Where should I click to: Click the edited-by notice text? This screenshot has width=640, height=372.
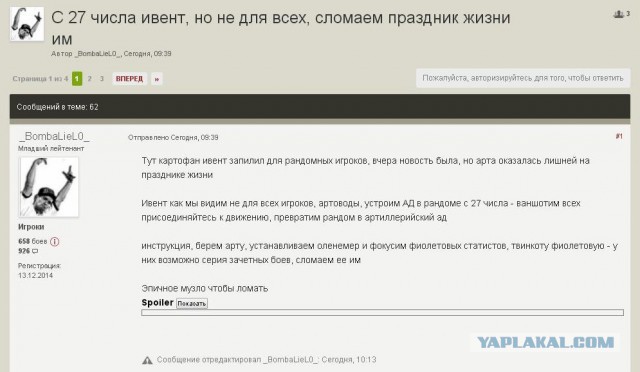[267, 360]
